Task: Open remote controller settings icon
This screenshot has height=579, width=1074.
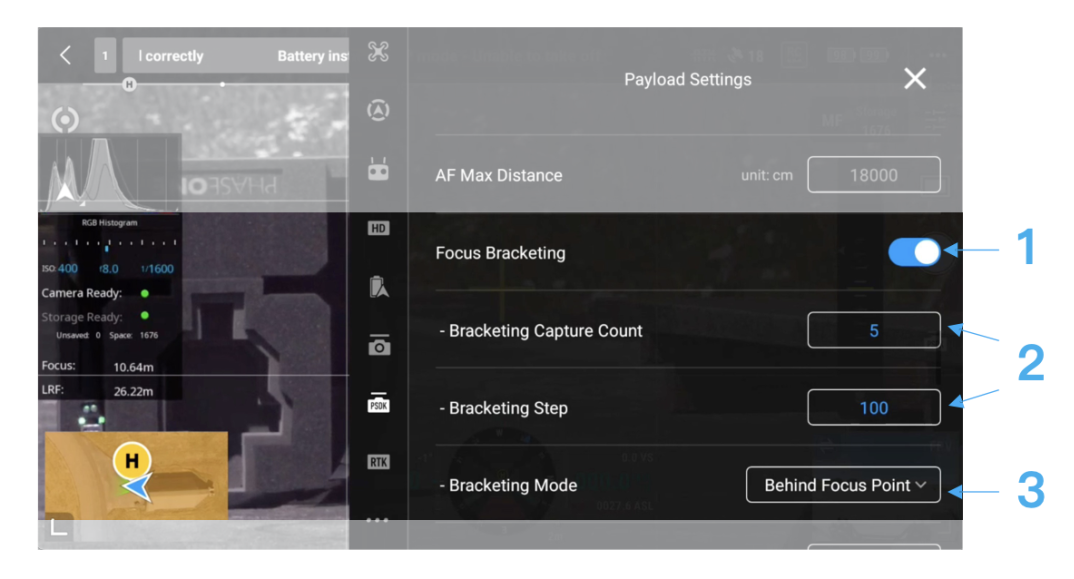Action: click(x=378, y=170)
